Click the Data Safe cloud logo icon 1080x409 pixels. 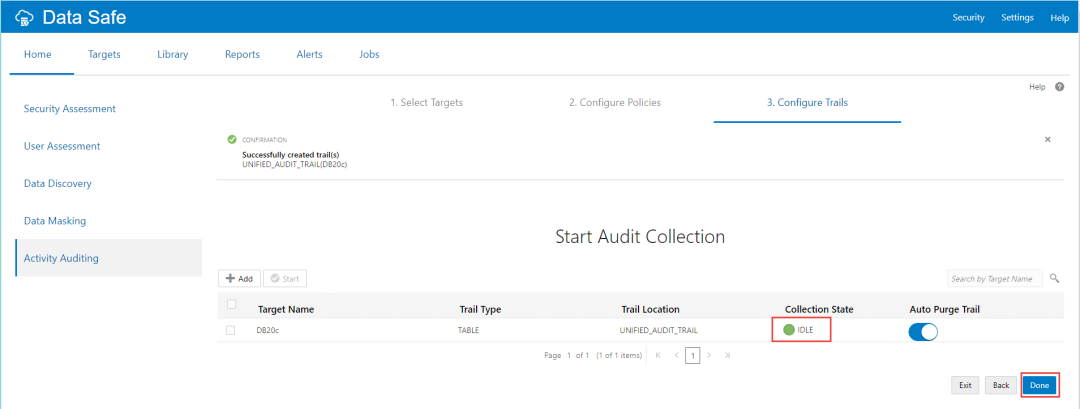24,17
